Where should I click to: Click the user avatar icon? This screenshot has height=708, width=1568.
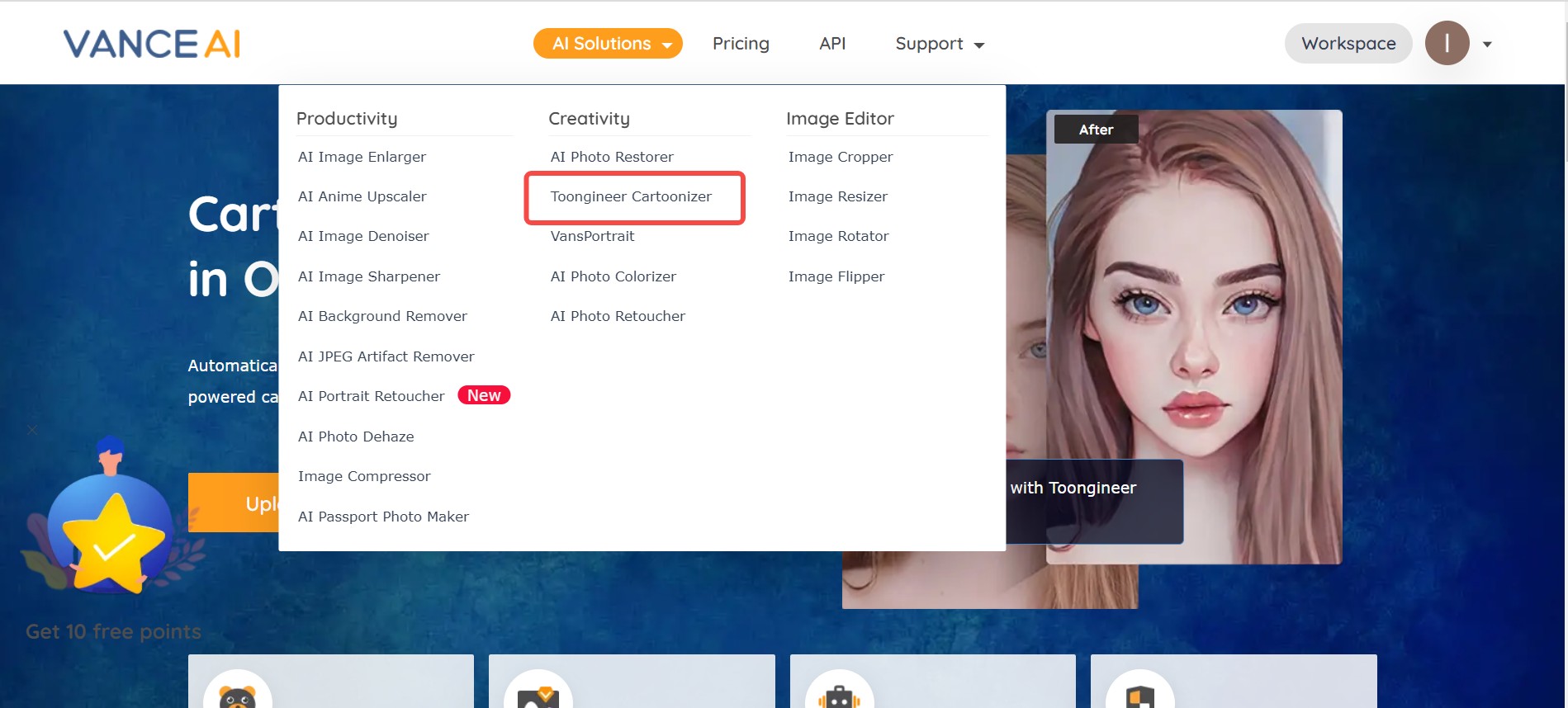(x=1447, y=43)
